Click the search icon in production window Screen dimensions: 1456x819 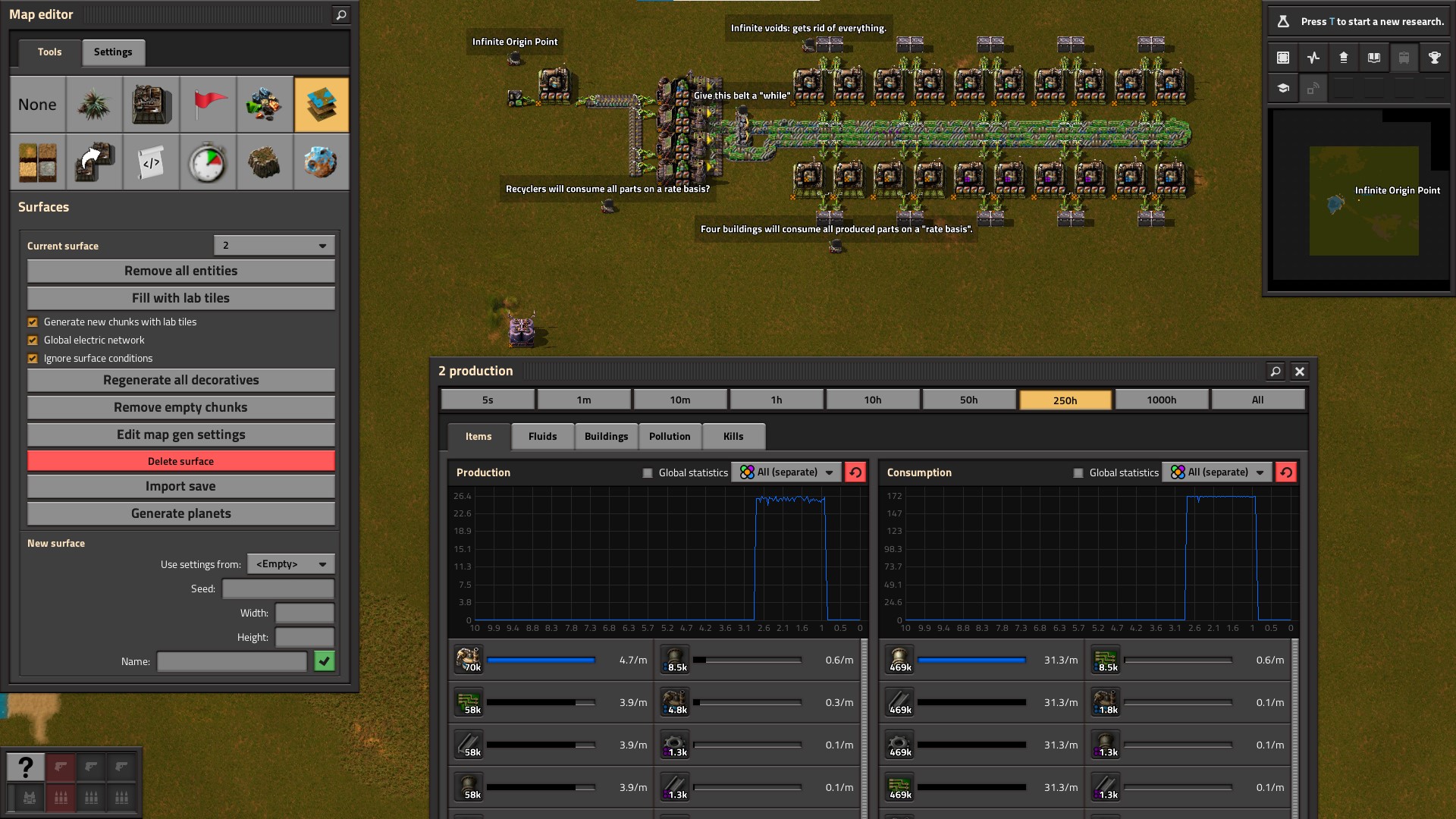(1276, 372)
